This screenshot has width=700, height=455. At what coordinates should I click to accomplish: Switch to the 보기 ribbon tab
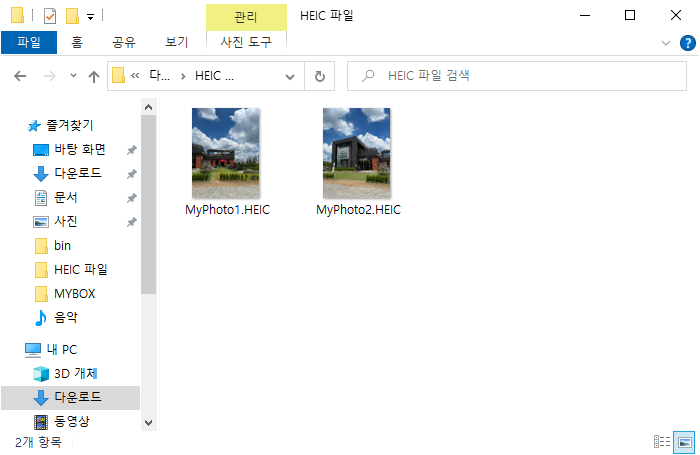(x=177, y=42)
